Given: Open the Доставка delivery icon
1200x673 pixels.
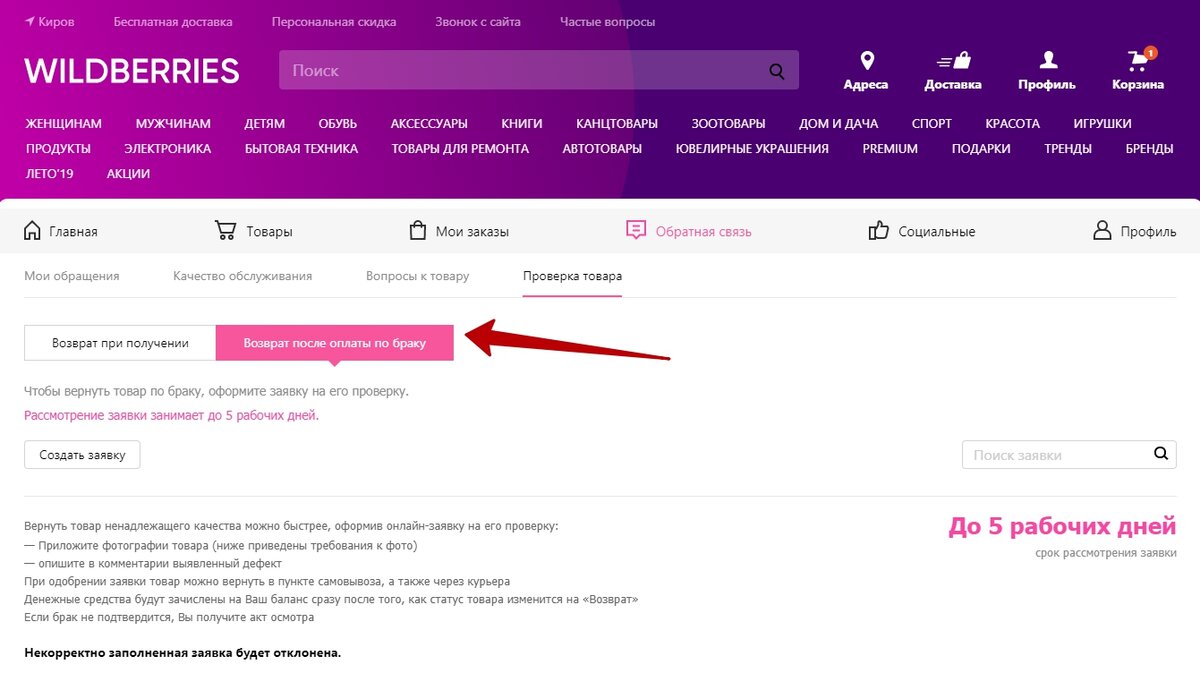Looking at the screenshot, I should coord(953,61).
